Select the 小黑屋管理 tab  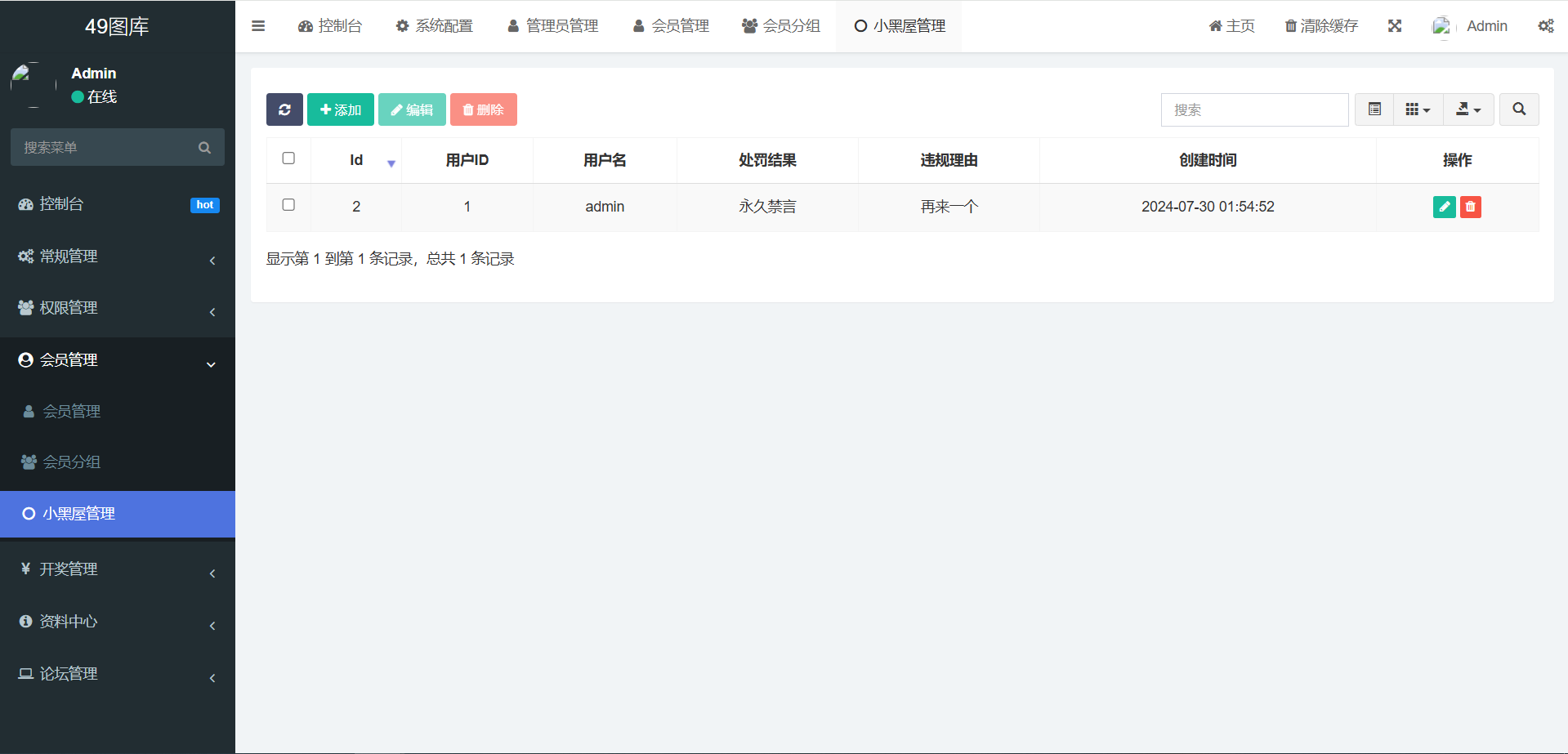pos(899,26)
